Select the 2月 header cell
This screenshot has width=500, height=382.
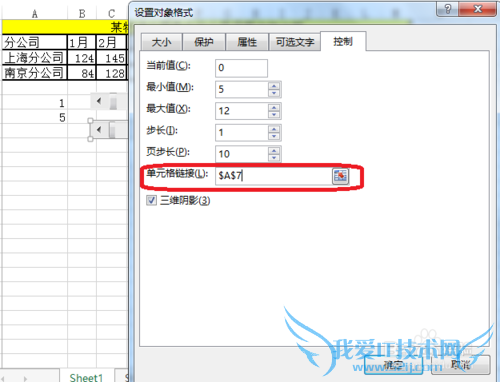coord(112,42)
